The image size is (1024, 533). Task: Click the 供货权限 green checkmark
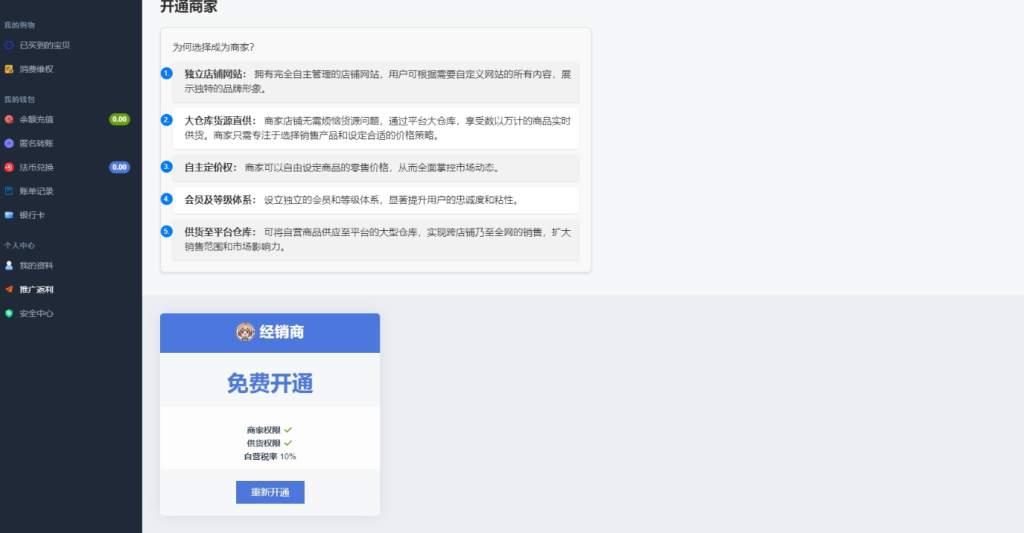(288, 443)
